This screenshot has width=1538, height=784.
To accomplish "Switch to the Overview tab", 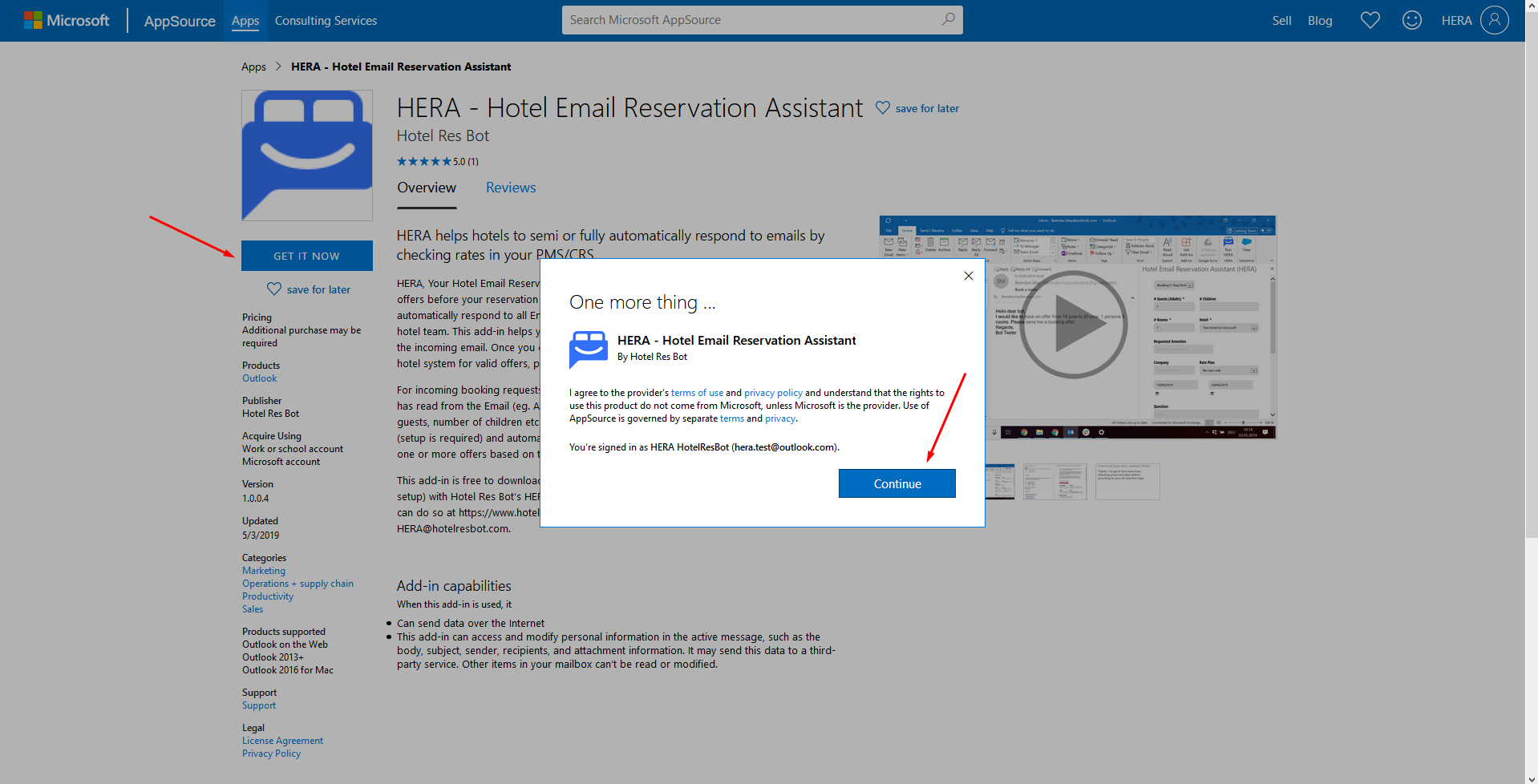I will [x=427, y=188].
